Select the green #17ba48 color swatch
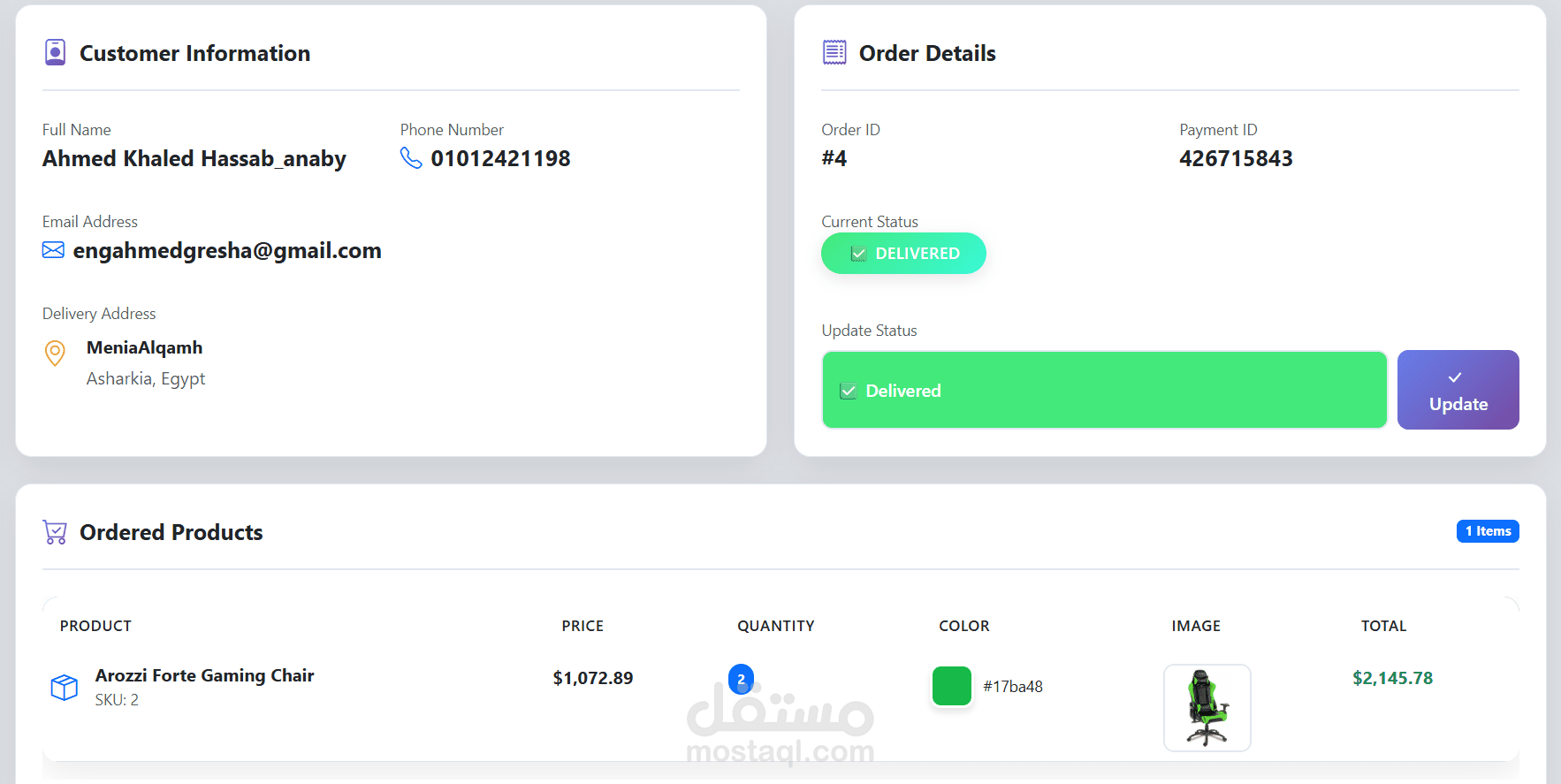The height and width of the screenshot is (784, 1561). [951, 686]
